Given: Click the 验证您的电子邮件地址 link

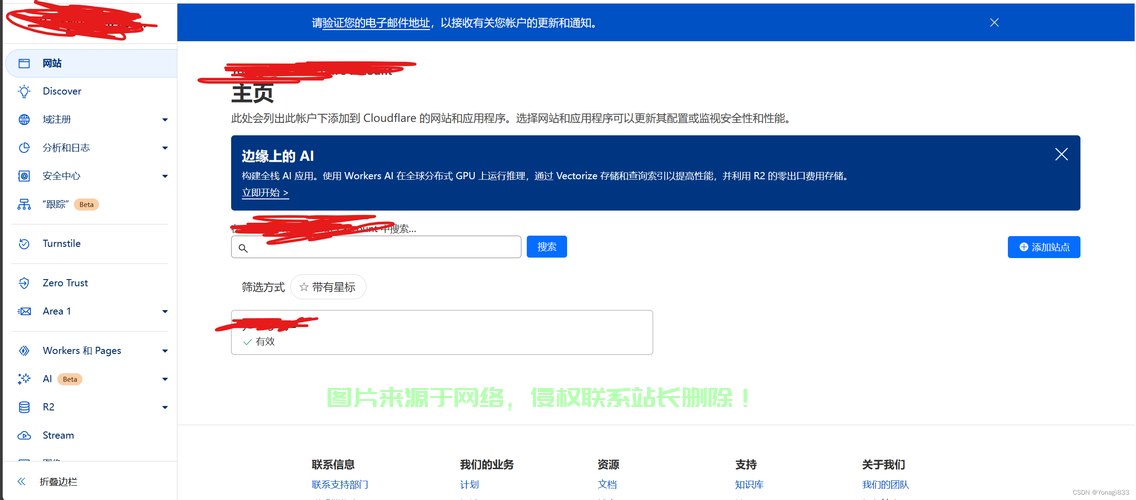Looking at the screenshot, I should coord(376,22).
